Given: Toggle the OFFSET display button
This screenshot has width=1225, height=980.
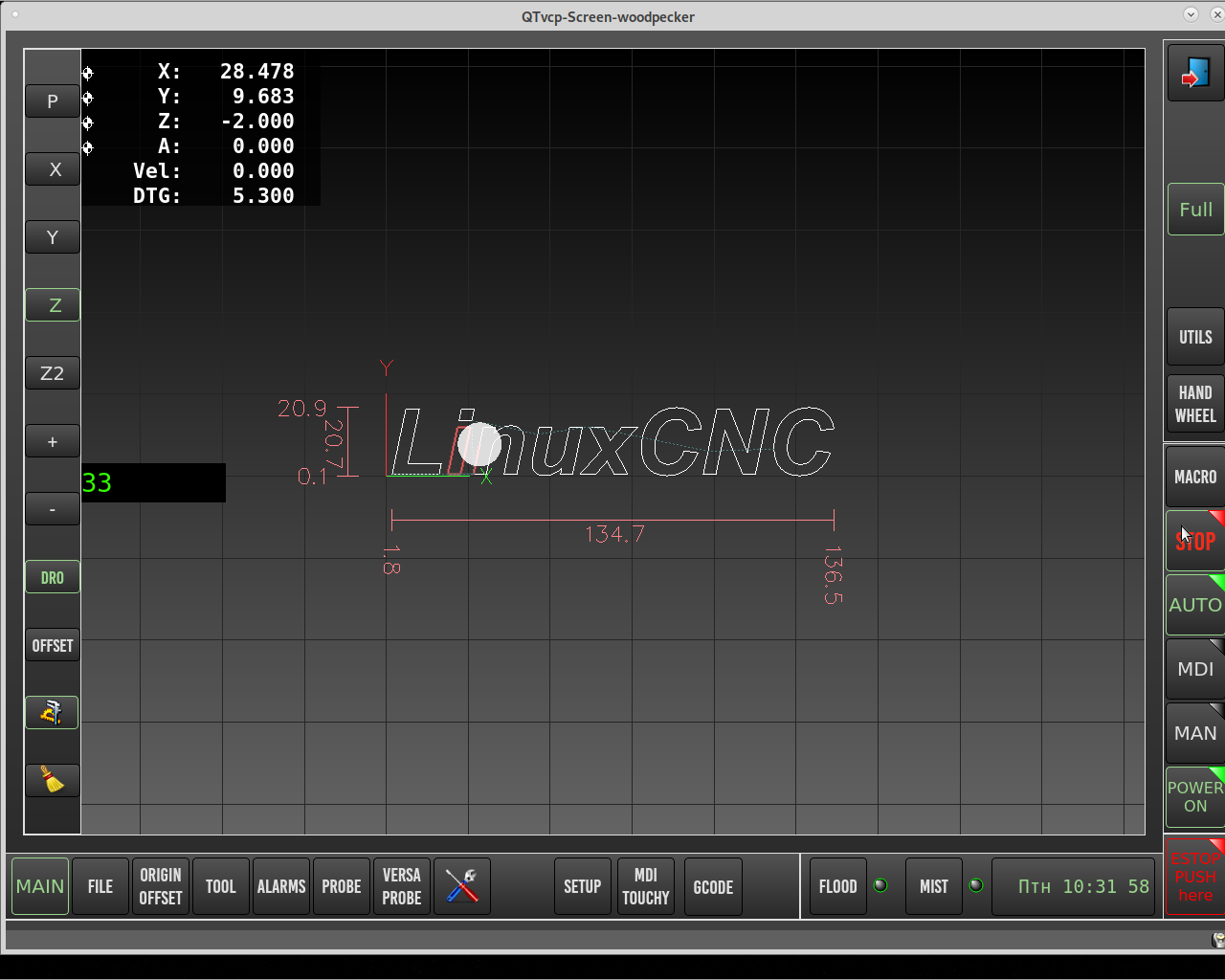Looking at the screenshot, I should (x=53, y=645).
